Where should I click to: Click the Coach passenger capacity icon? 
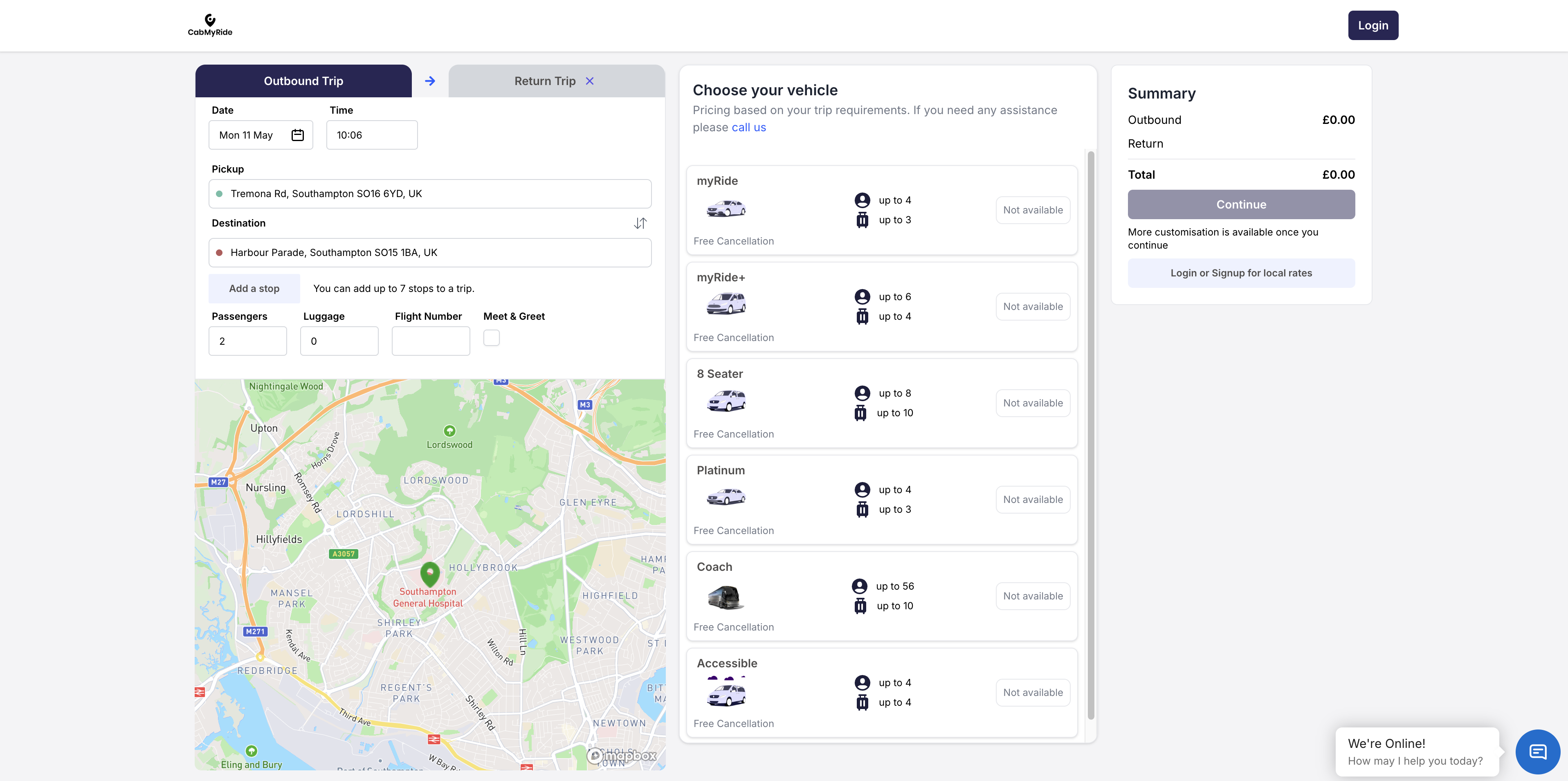(x=860, y=586)
